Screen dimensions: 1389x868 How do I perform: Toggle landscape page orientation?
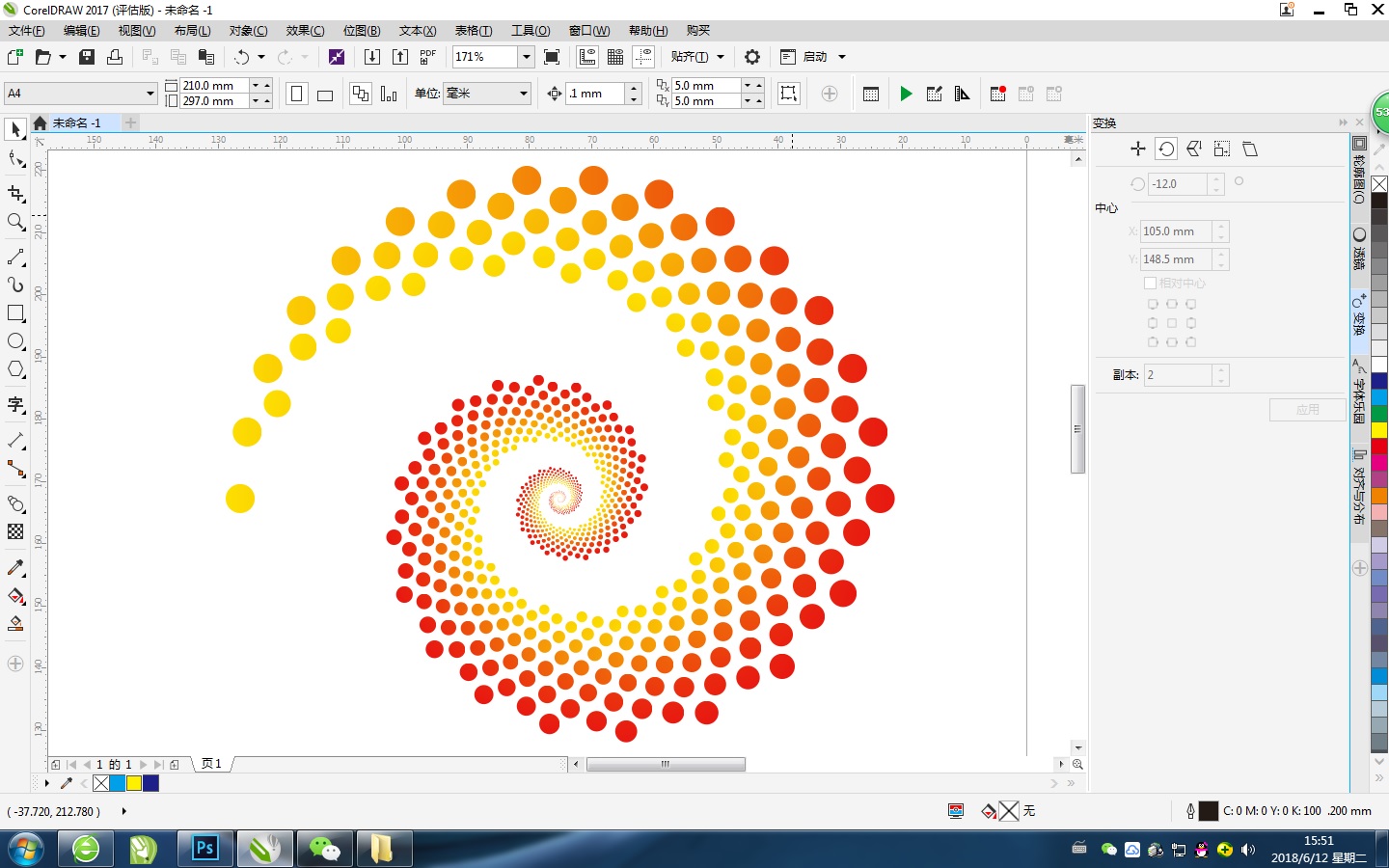325,95
